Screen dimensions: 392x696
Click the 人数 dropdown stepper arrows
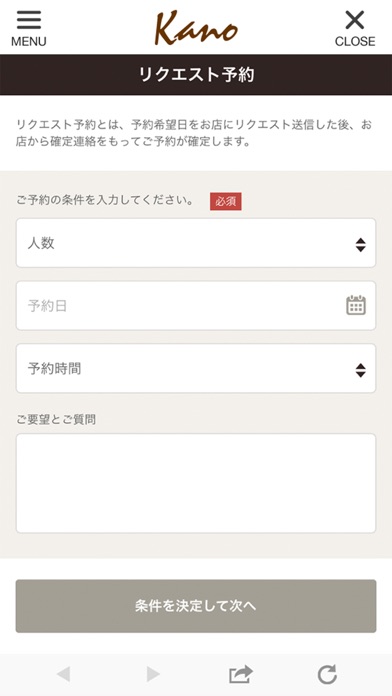pyautogui.click(x=360, y=245)
